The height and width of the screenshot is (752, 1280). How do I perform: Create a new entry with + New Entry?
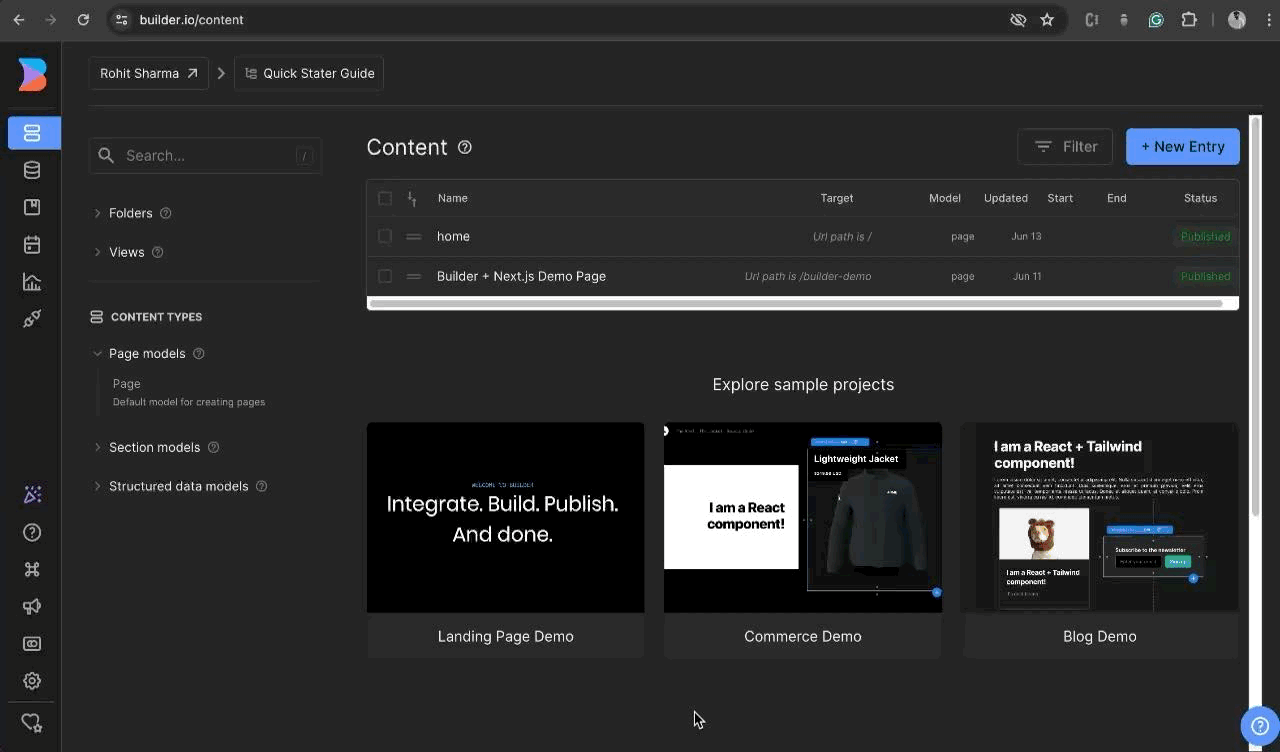[1183, 146]
